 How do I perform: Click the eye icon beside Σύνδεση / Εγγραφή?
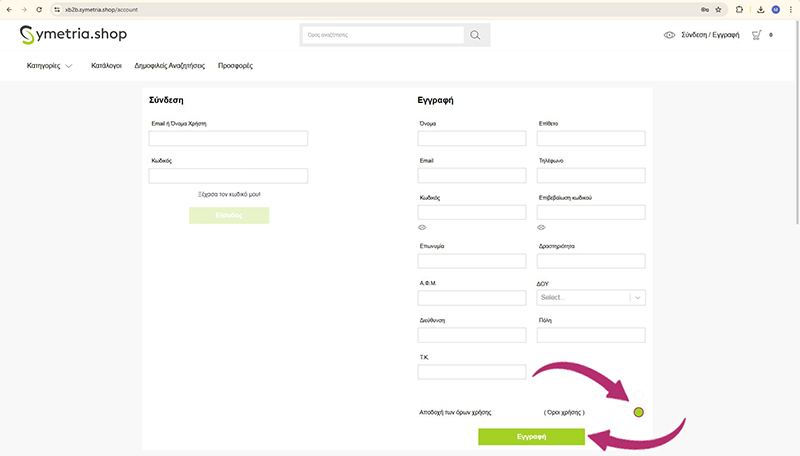[670, 35]
